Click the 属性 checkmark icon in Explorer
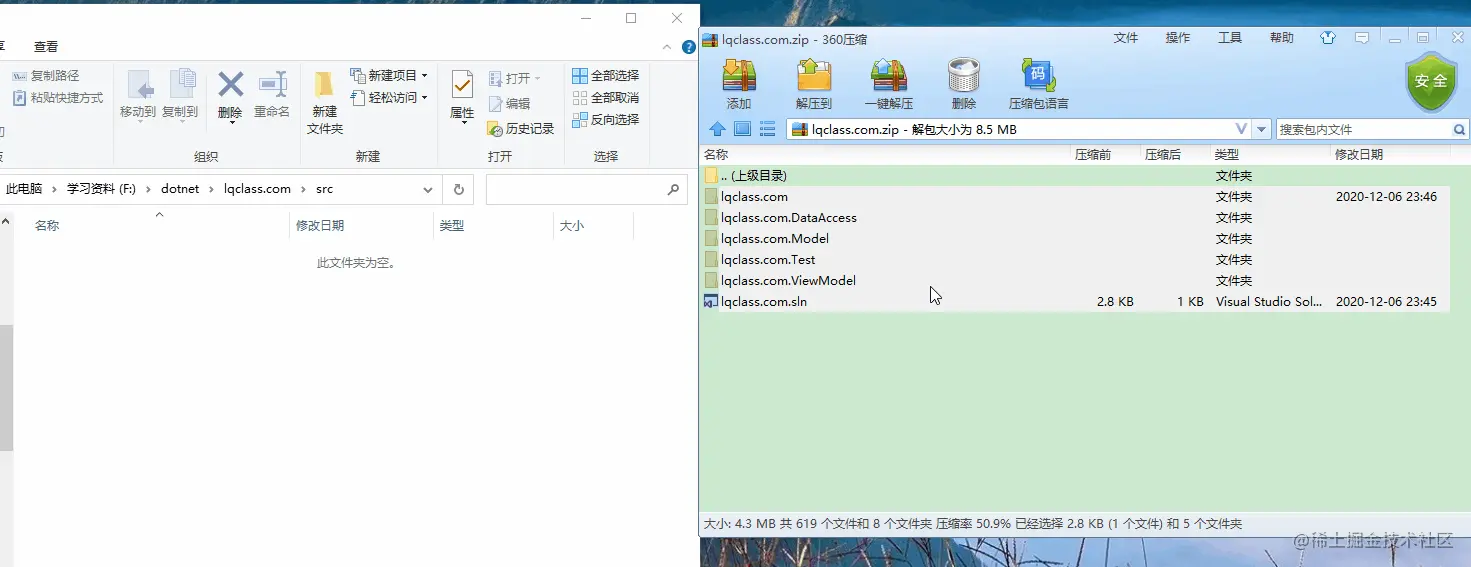 462,84
